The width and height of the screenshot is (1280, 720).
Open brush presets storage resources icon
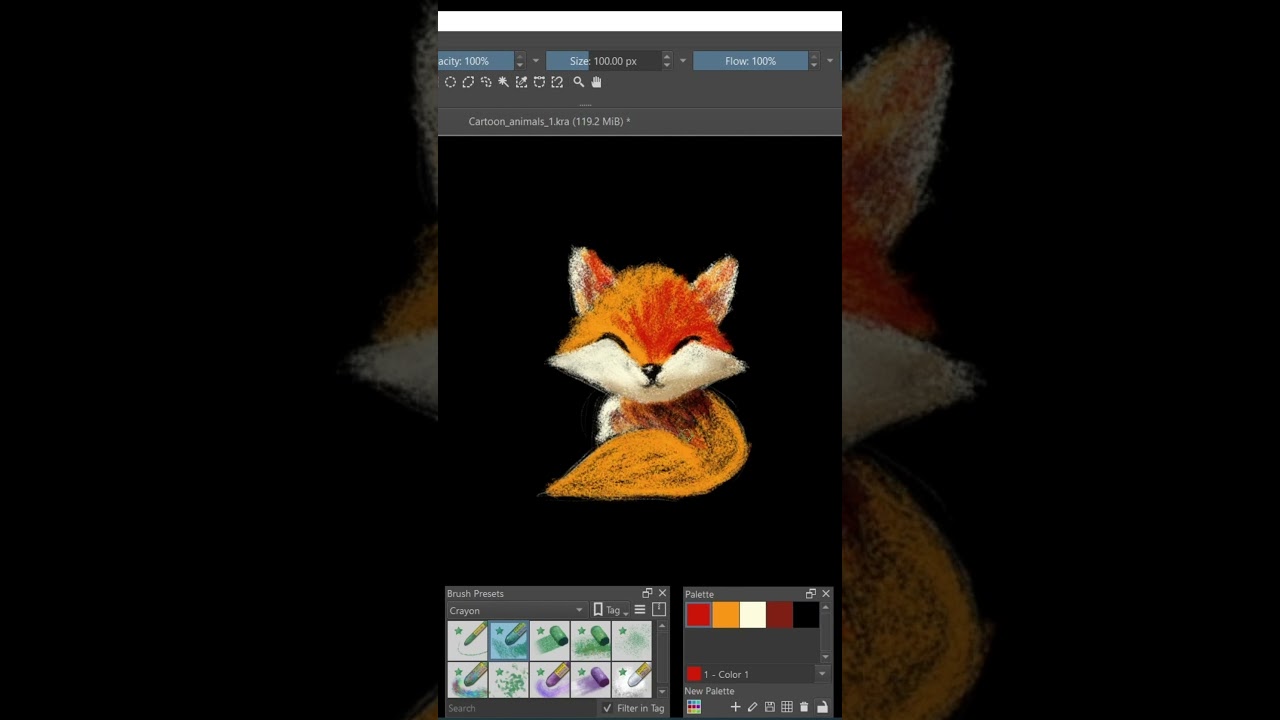(659, 610)
